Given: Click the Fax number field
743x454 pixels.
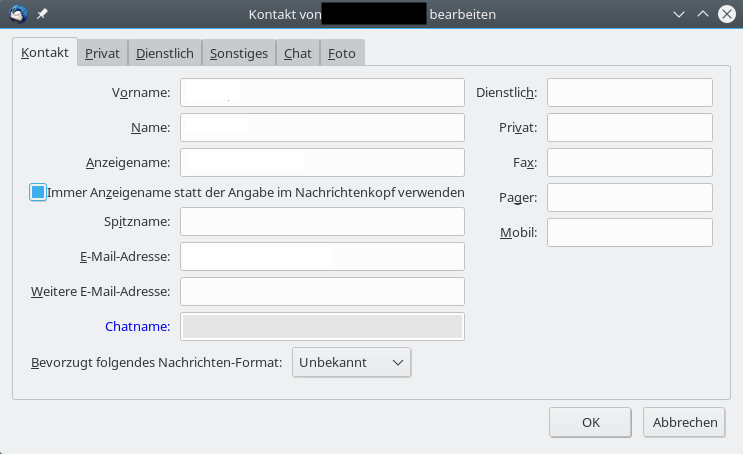Looking at the screenshot, I should (629, 163).
